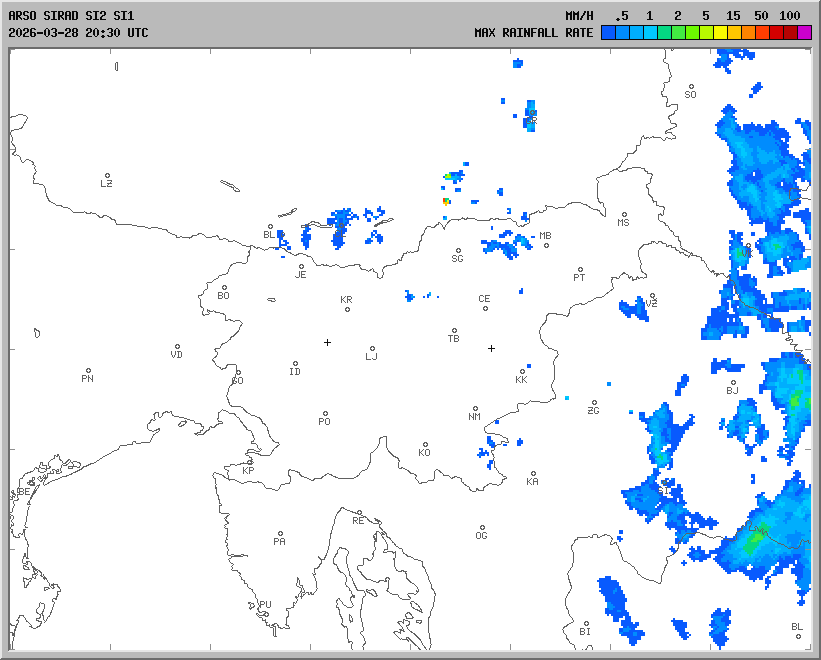Click the ARSO SIRAD SI2 SI1 title
The width and height of the screenshot is (821, 660).
pos(70,16)
